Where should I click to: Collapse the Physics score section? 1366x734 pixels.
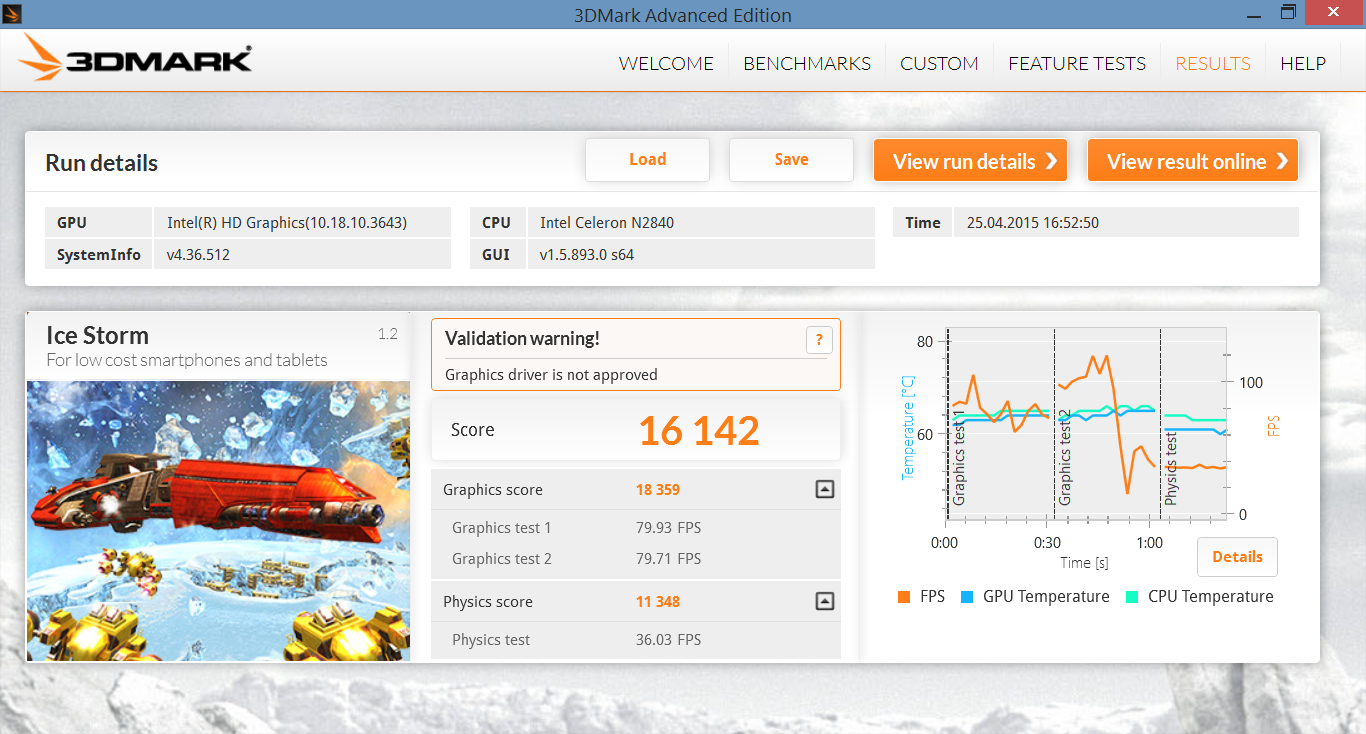pos(824,601)
